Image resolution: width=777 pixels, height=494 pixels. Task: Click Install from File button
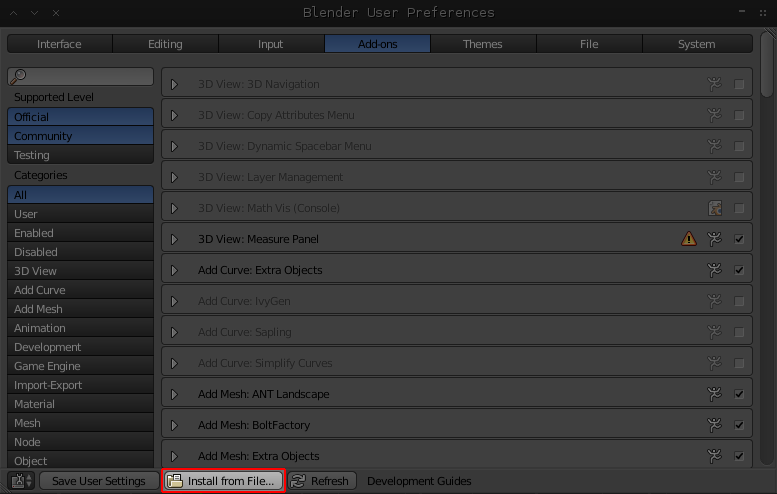coord(223,481)
